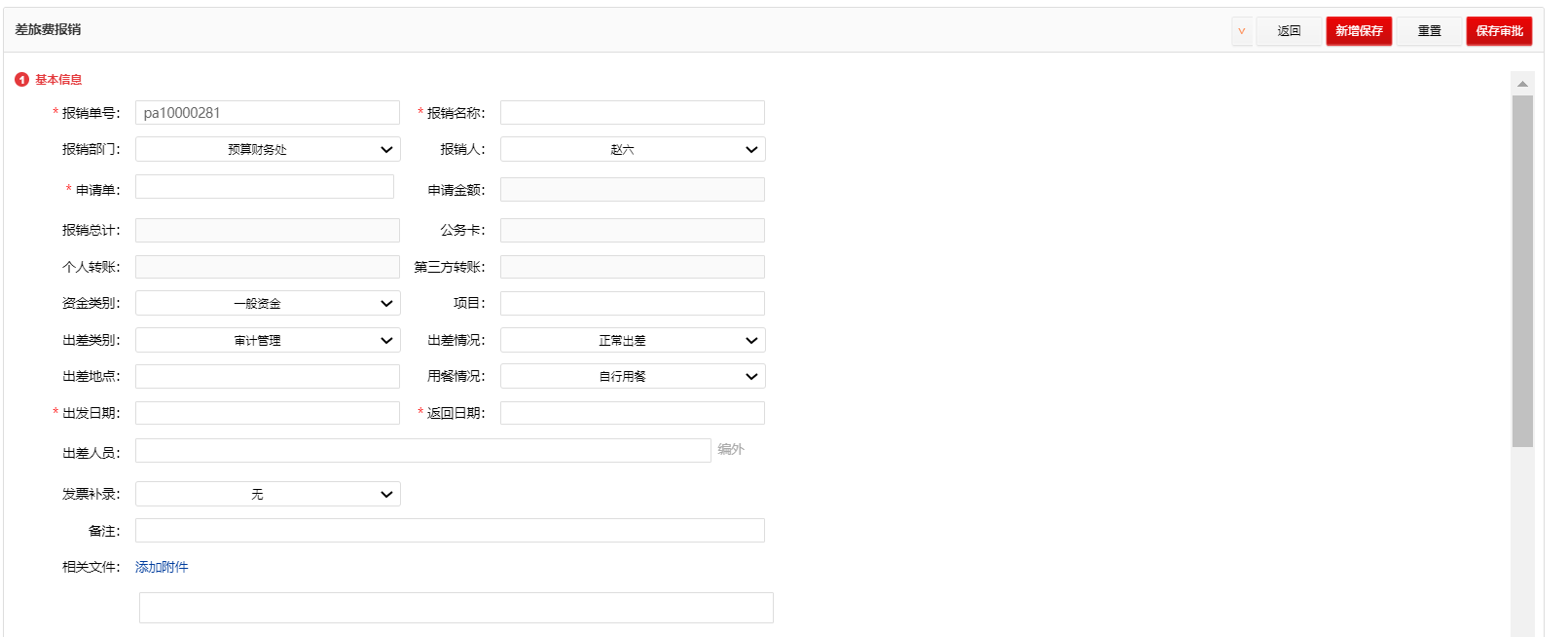Open the 出差类别 dropdown showing 审计管理
This screenshot has height=637, width=1568.
click(x=268, y=340)
